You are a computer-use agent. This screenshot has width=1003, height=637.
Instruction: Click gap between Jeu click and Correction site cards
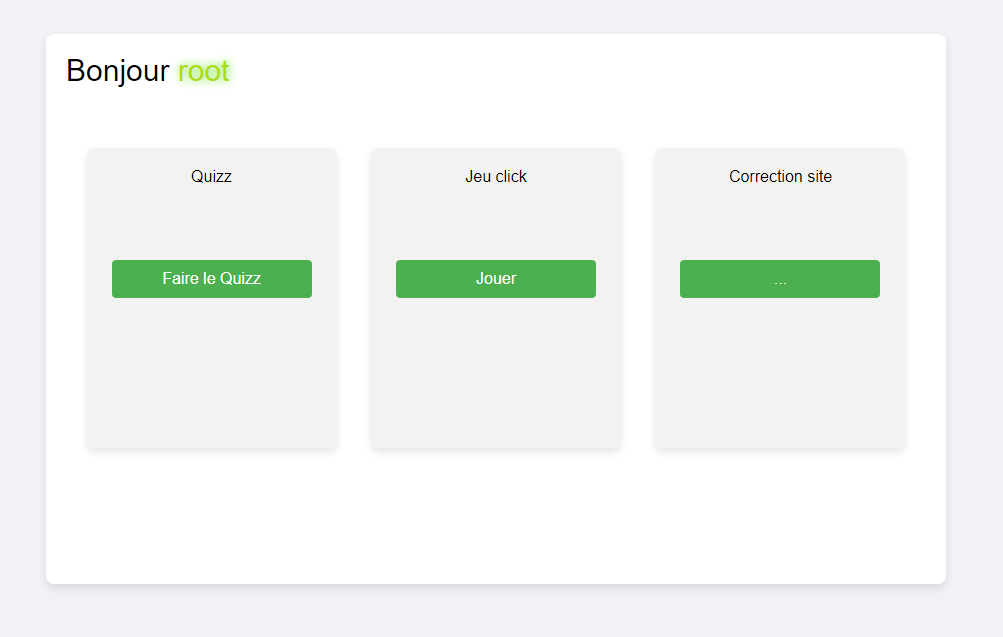click(x=638, y=298)
